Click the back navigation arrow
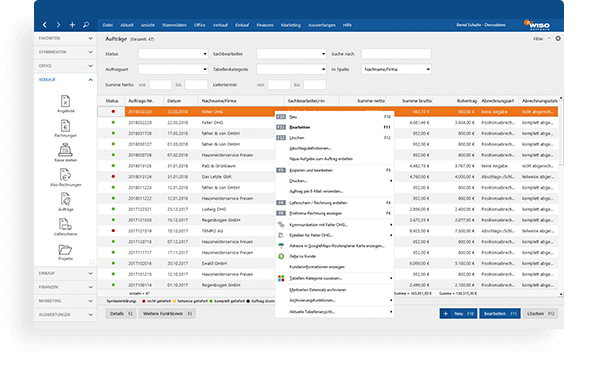 [x=45, y=25]
